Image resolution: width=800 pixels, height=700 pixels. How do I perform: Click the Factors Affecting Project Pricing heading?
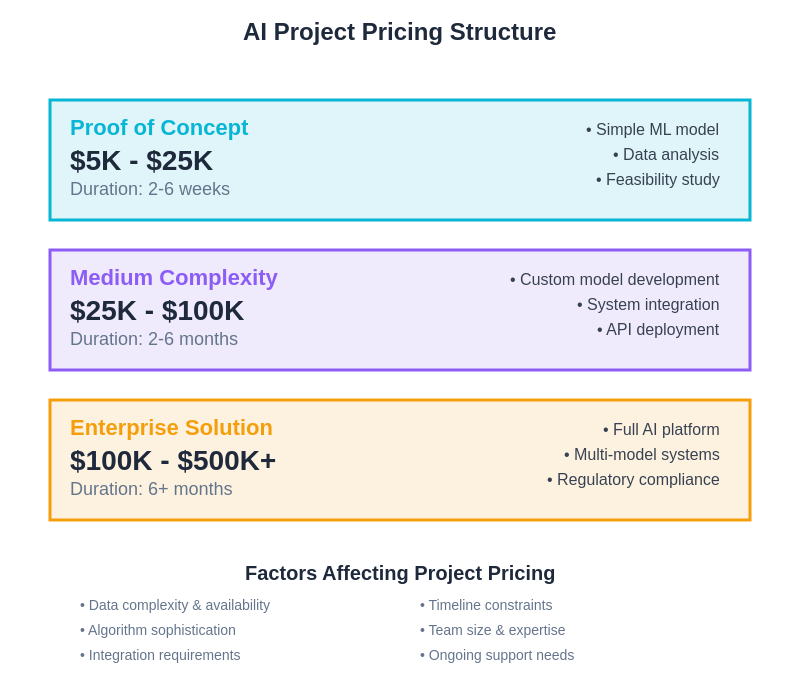tap(400, 573)
